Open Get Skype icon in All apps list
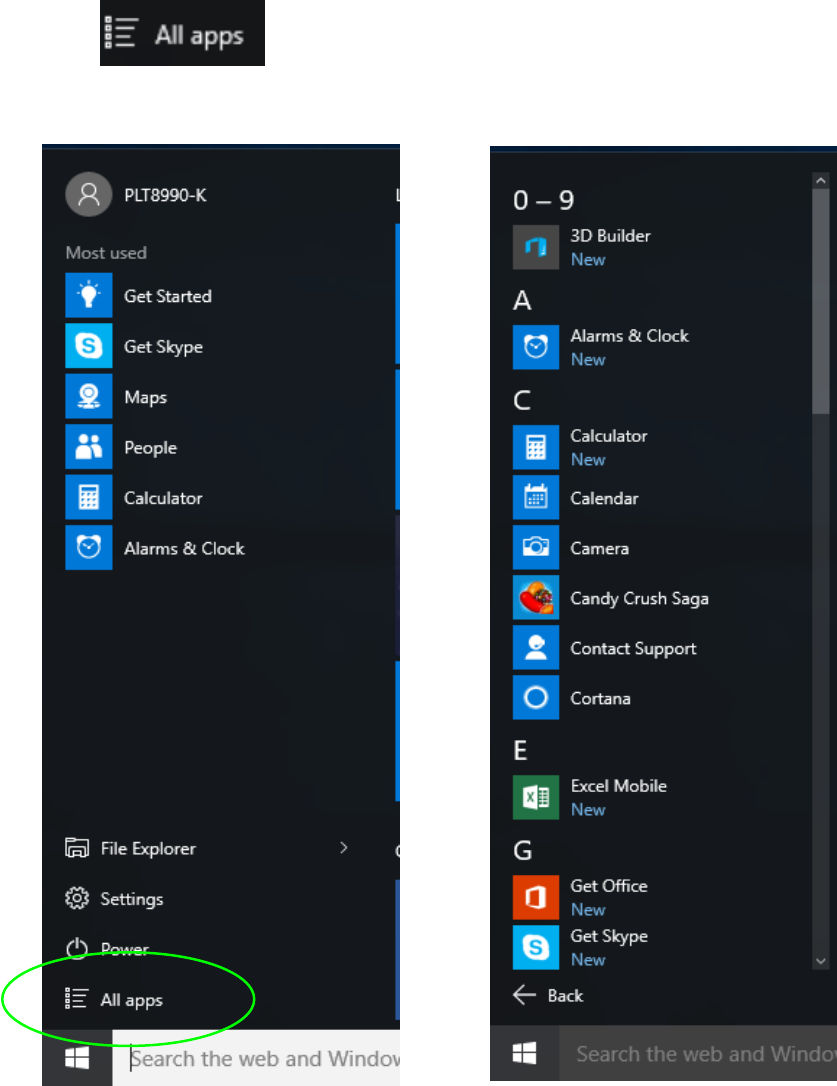This screenshot has width=837, height=1086. point(536,947)
